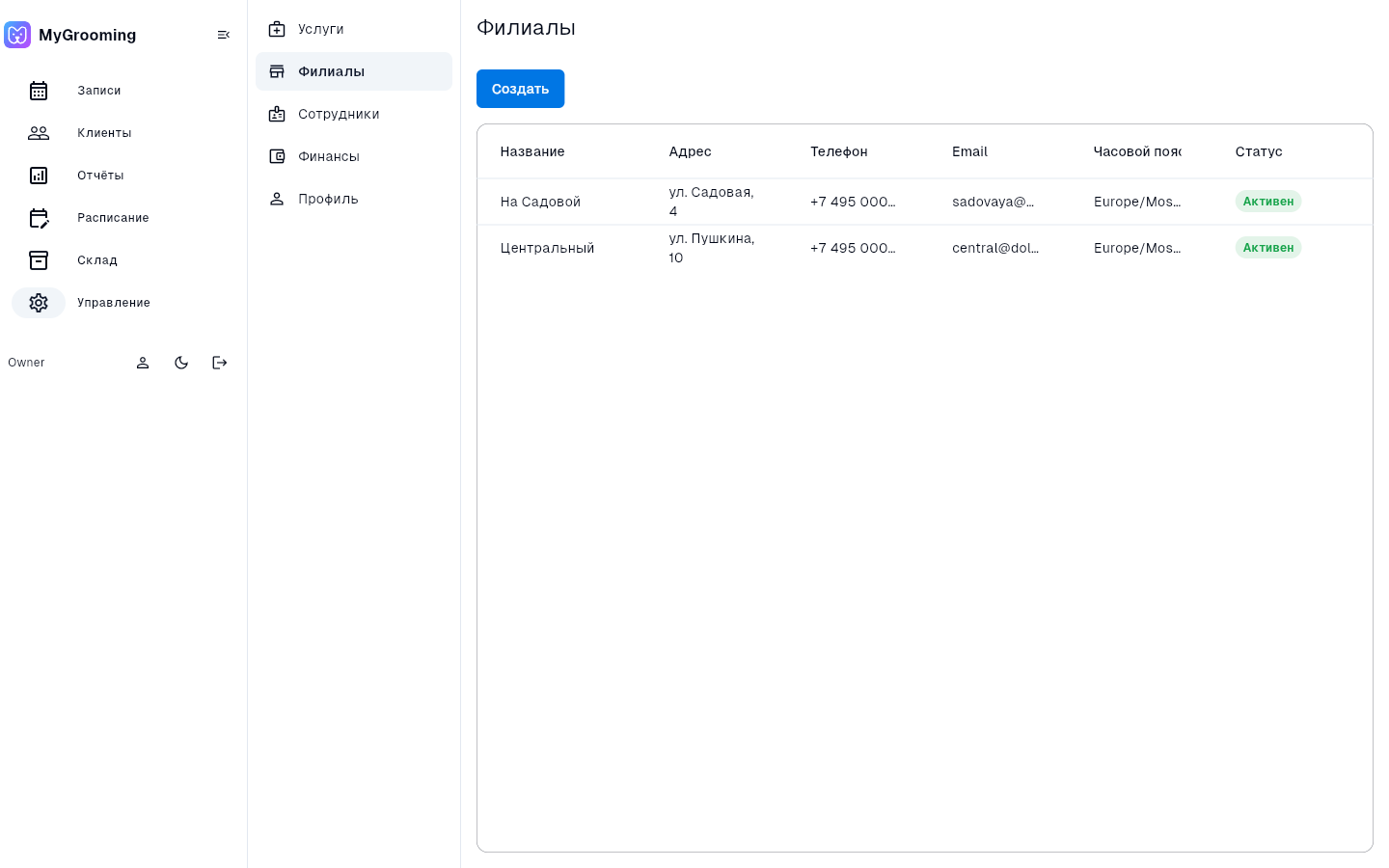Go to Сотрудники submenu item
This screenshot has height=868, width=1389.
click(354, 114)
